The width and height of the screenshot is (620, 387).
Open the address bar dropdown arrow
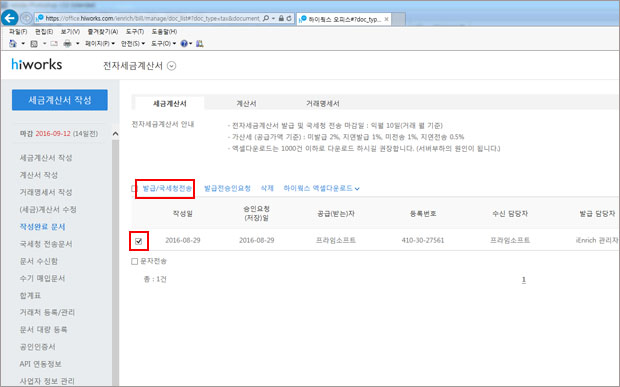click(x=273, y=18)
